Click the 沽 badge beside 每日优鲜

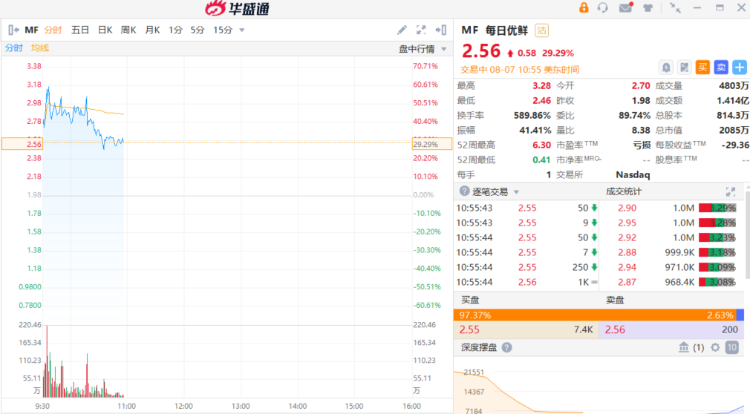tap(541, 31)
